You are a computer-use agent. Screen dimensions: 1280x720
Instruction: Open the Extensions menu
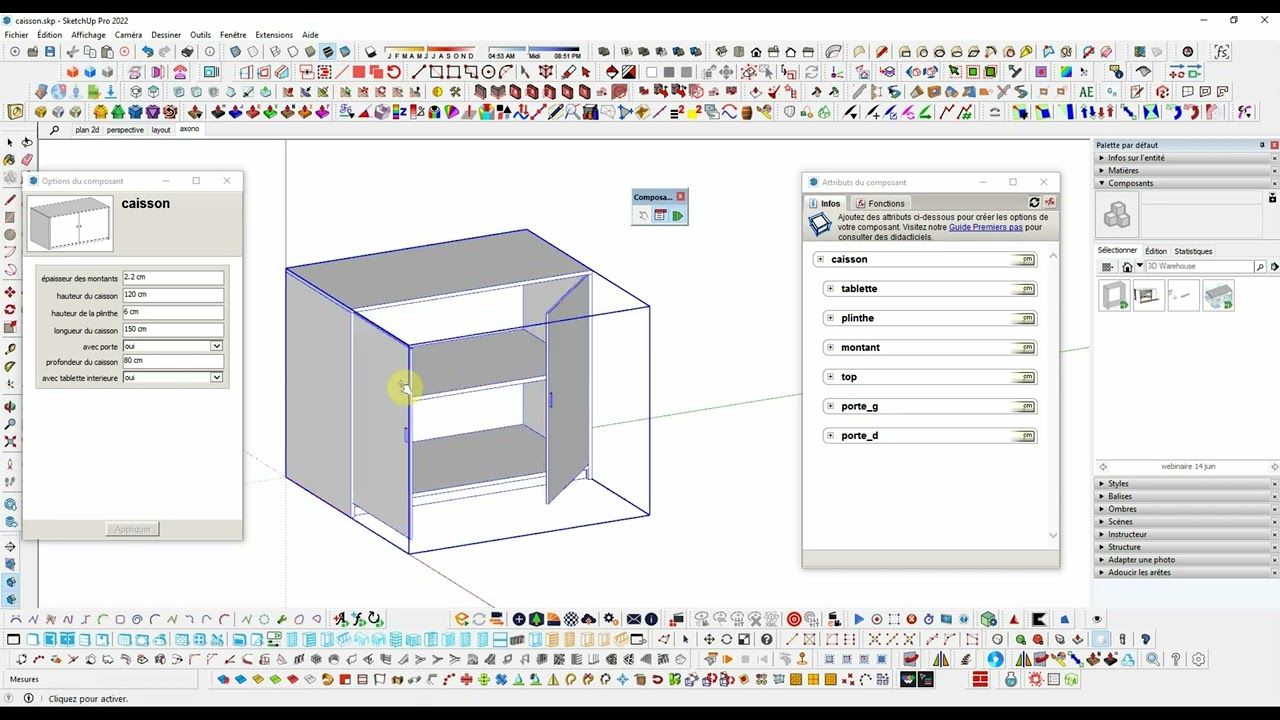[274, 35]
